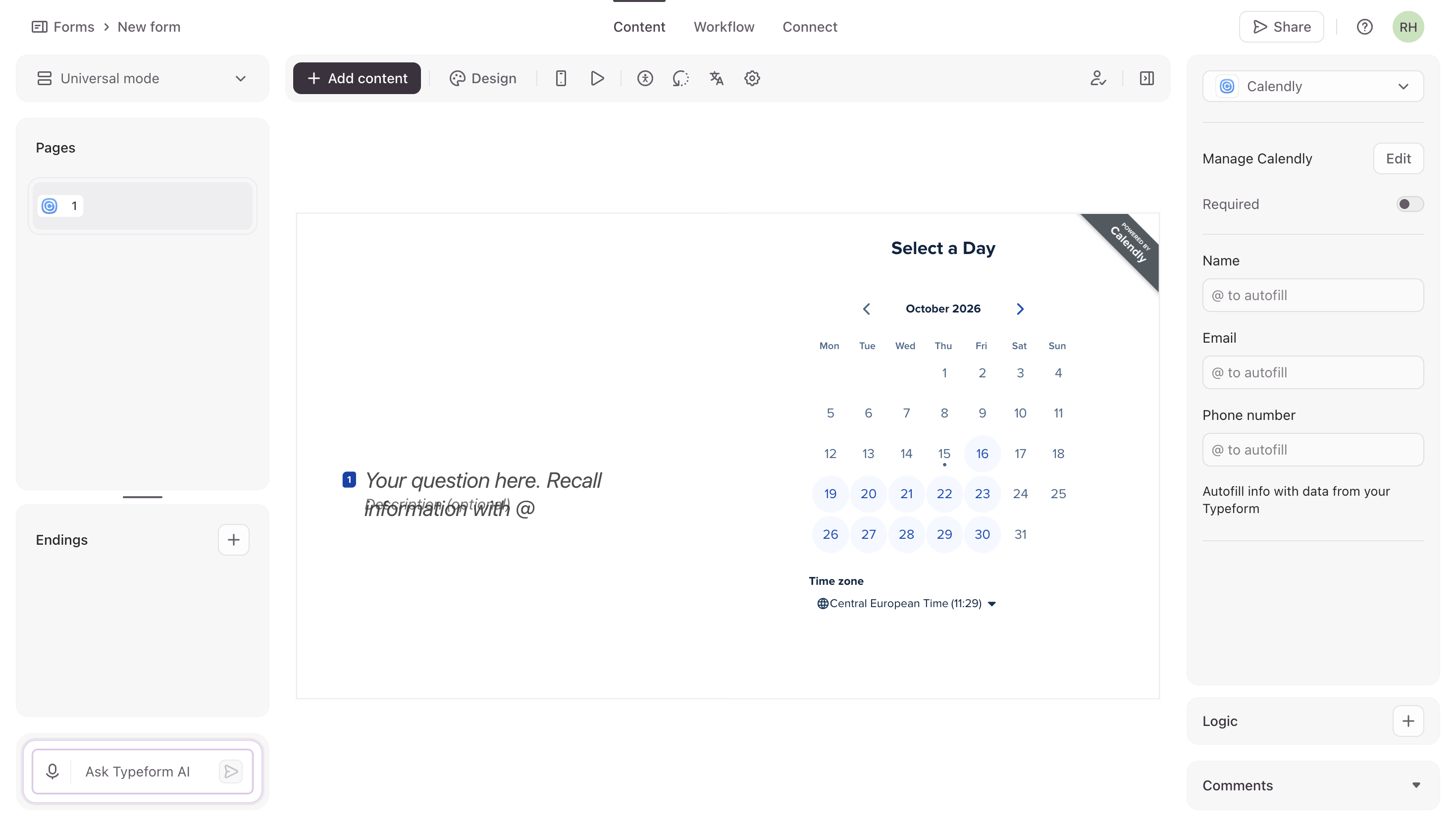Open the mobile preview icon

click(x=561, y=78)
